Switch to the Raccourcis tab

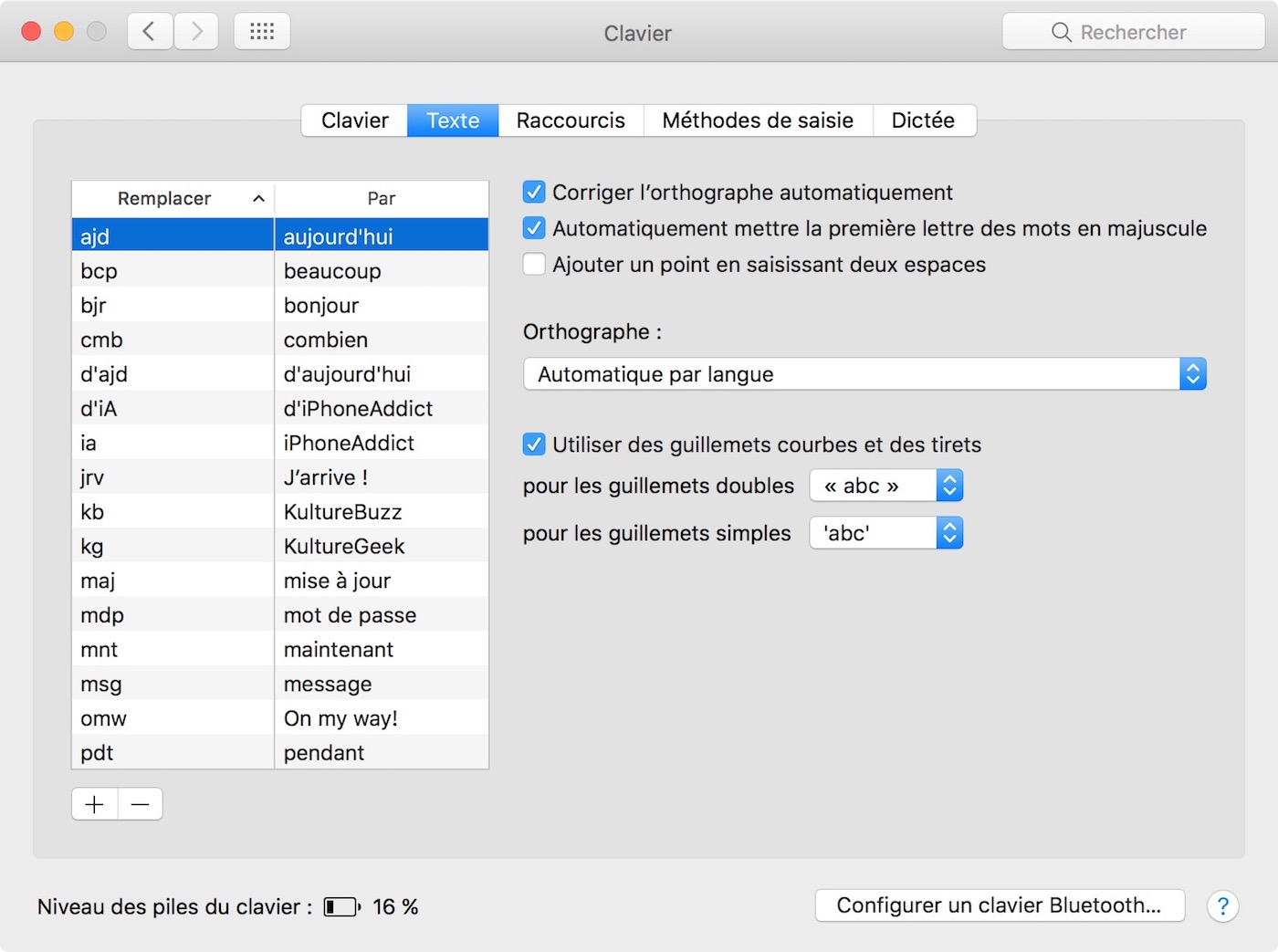pos(571,120)
